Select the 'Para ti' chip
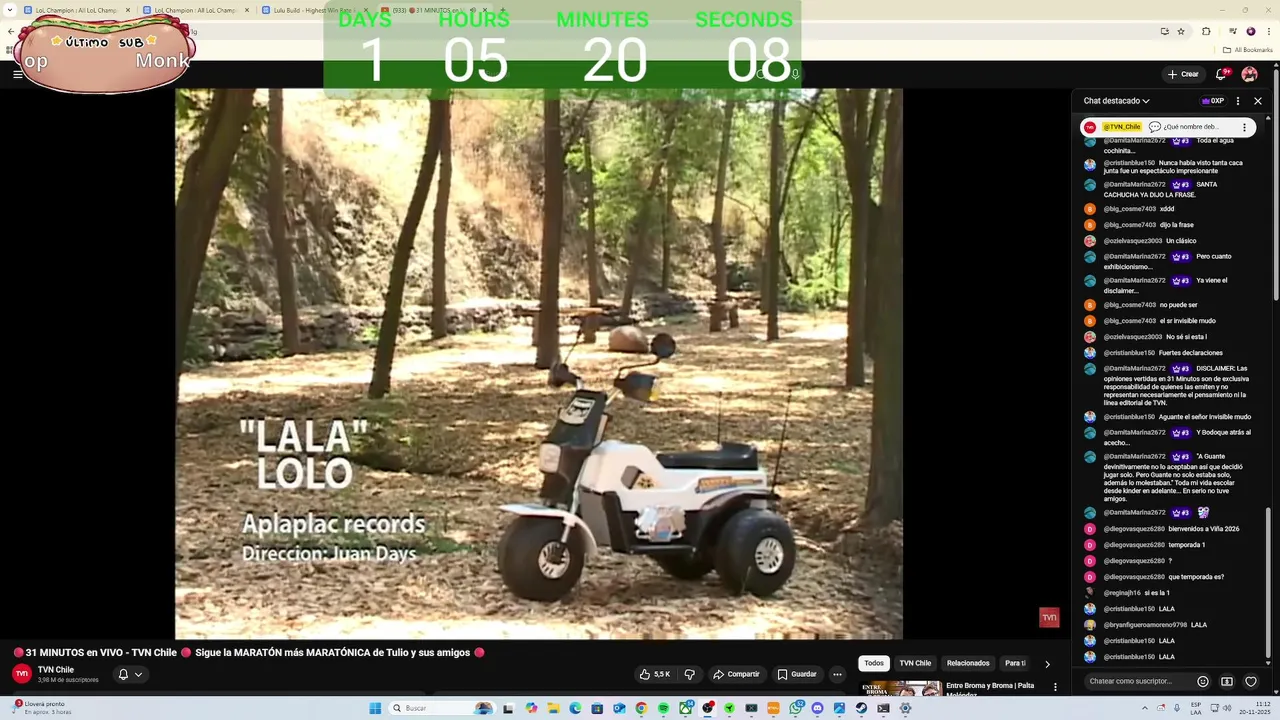Image resolution: width=1280 pixels, height=720 pixels. click(1015, 663)
